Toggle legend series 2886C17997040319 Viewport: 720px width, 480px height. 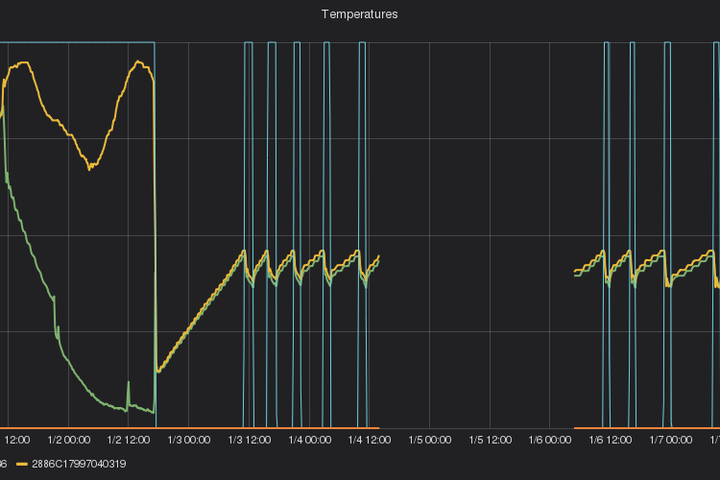(x=79, y=464)
